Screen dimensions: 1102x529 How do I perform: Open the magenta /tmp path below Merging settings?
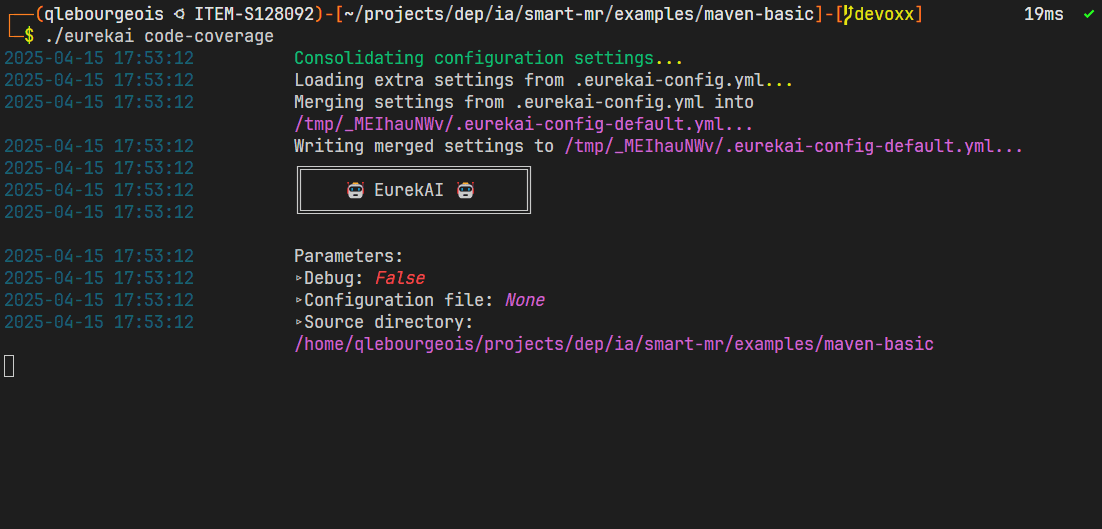click(x=523, y=124)
